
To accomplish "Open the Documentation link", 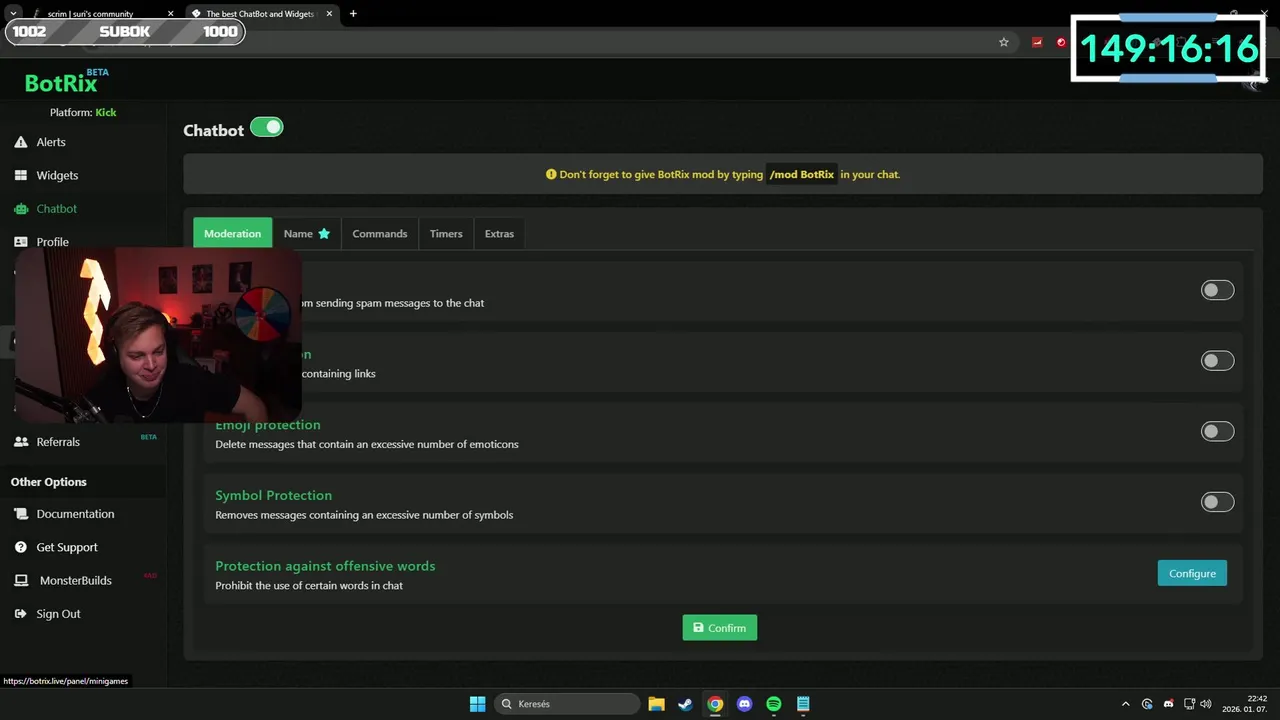I will (x=76, y=514).
